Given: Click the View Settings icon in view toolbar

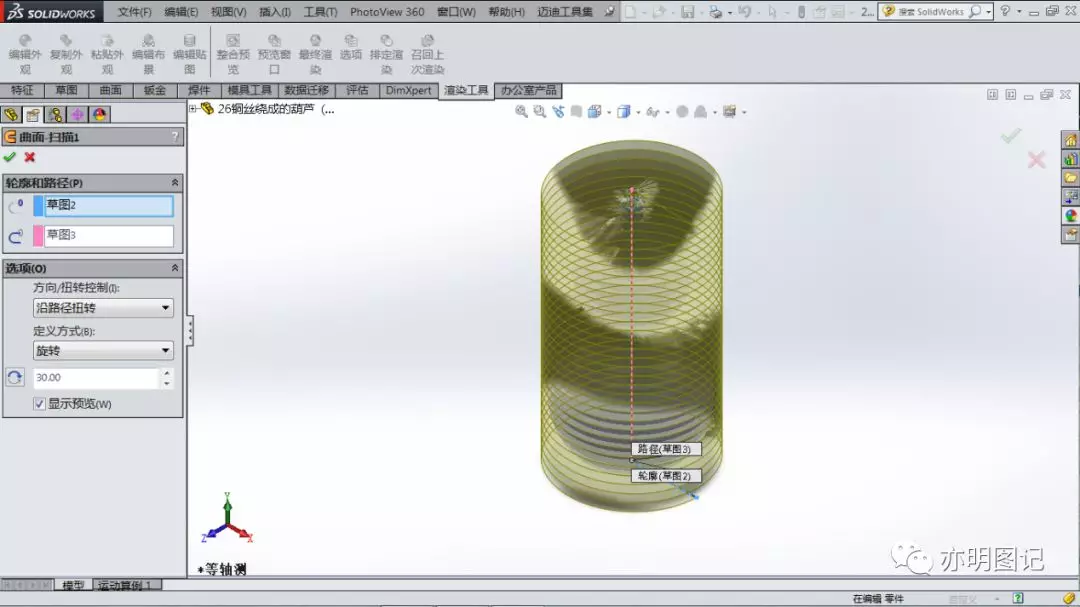Looking at the screenshot, I should [729, 112].
